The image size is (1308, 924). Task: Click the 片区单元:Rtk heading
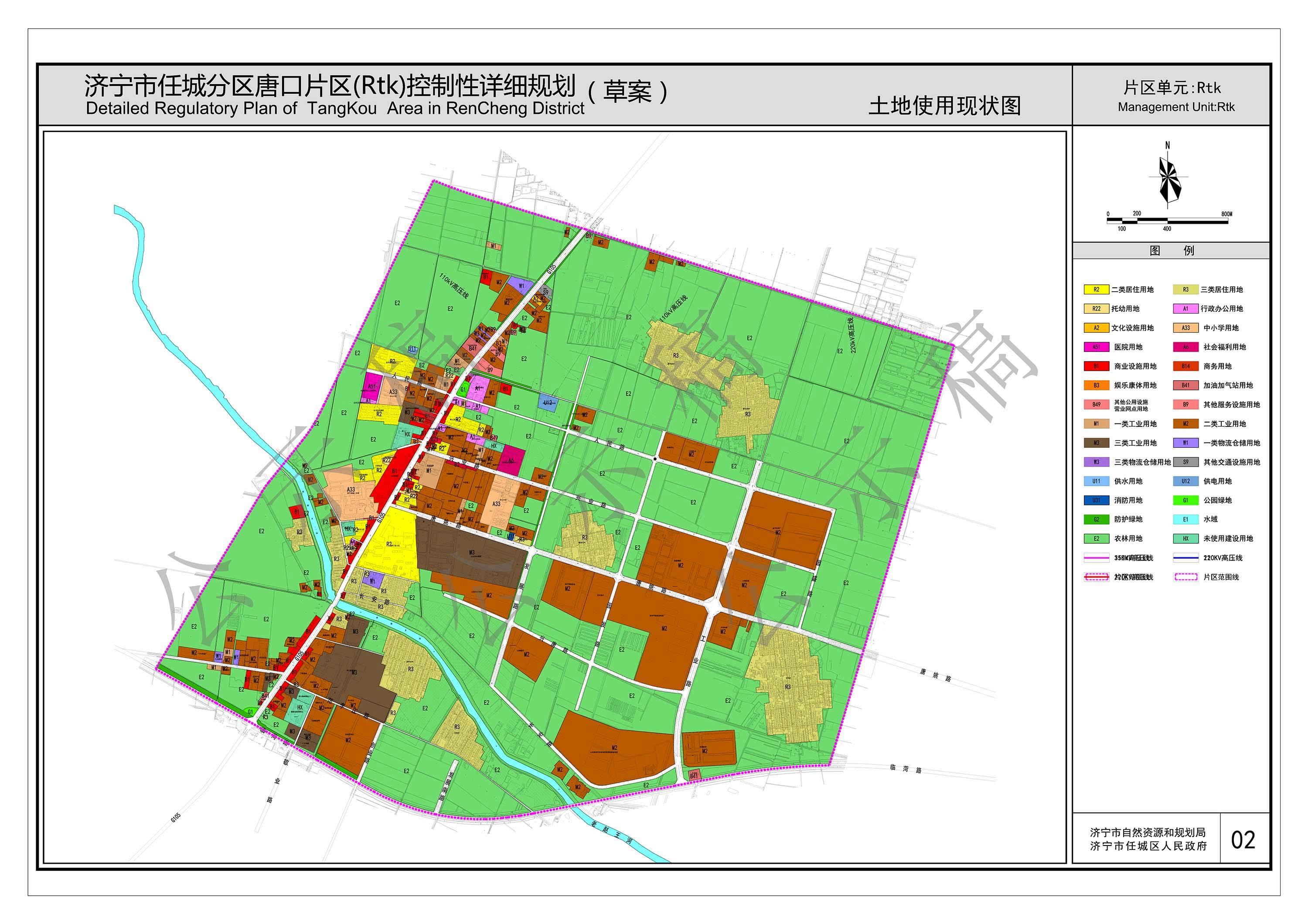(x=1172, y=88)
